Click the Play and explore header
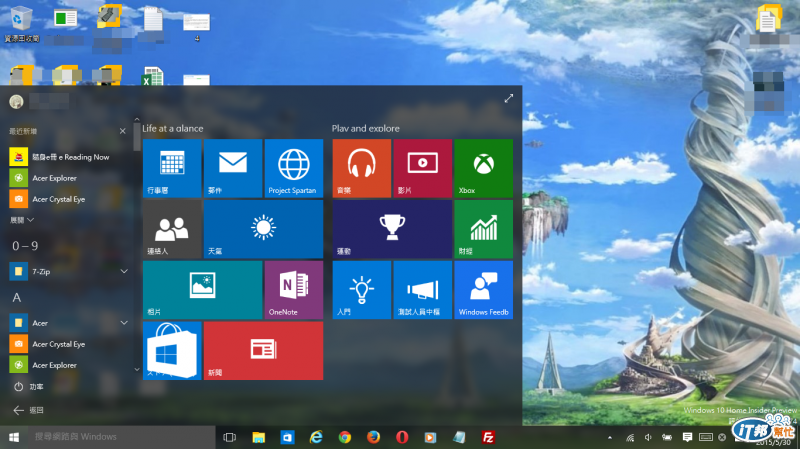The width and height of the screenshot is (800, 449). pos(365,129)
